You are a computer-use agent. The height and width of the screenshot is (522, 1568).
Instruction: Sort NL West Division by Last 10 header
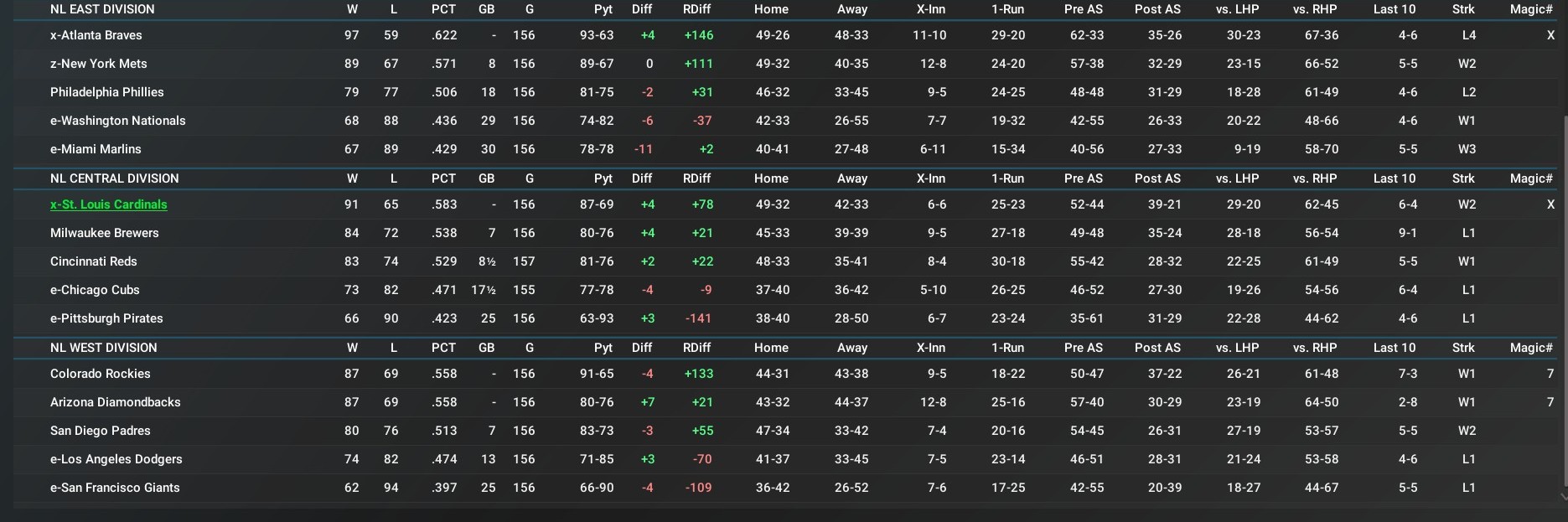1395,348
